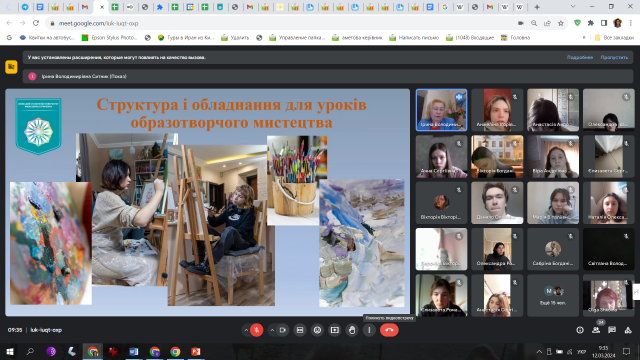The height and width of the screenshot is (360, 640).
Task: Open the 'Ещё 18 чел.' participants tile
Action: [x=553, y=295]
